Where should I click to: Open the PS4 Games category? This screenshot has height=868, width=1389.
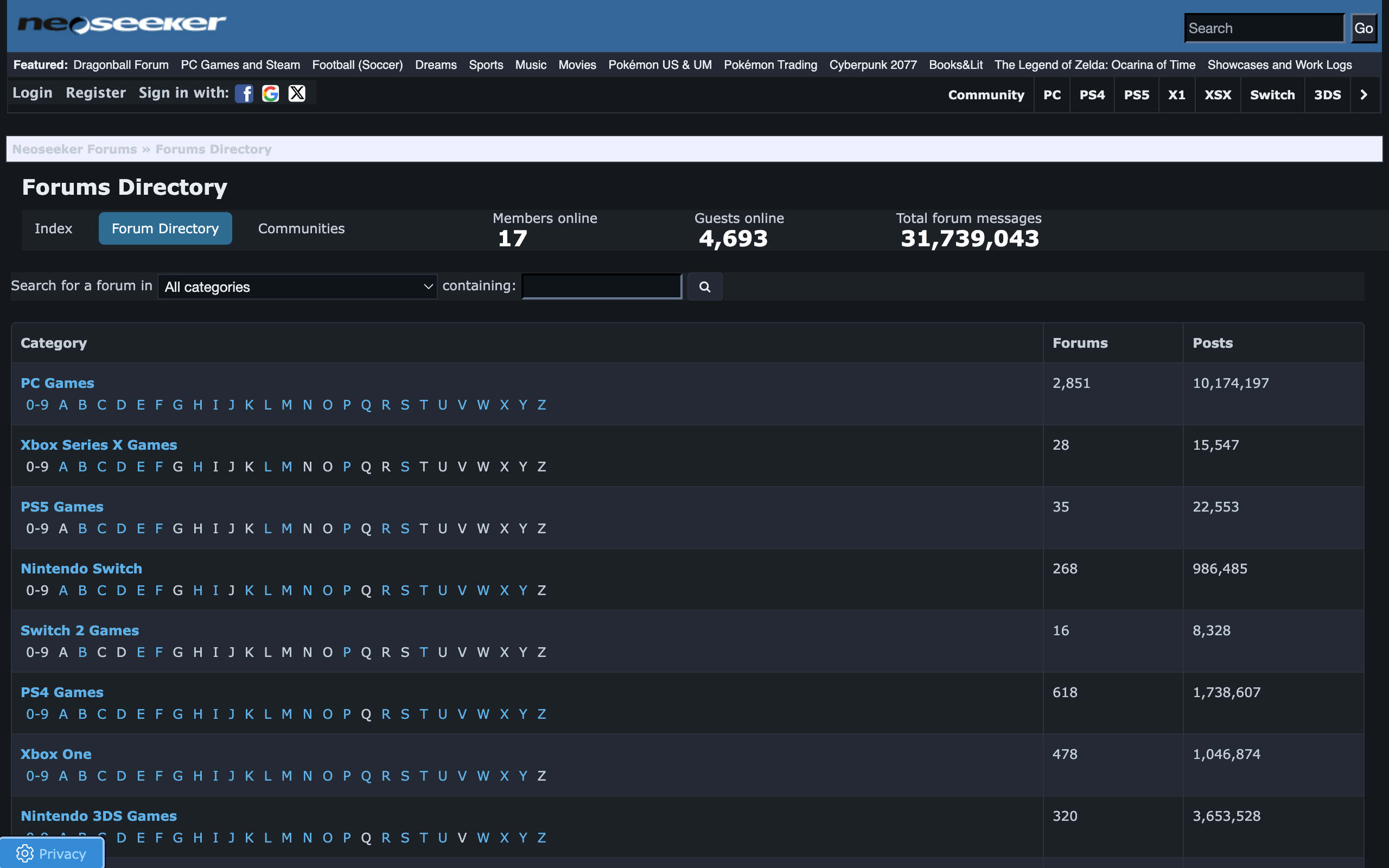pyautogui.click(x=62, y=692)
